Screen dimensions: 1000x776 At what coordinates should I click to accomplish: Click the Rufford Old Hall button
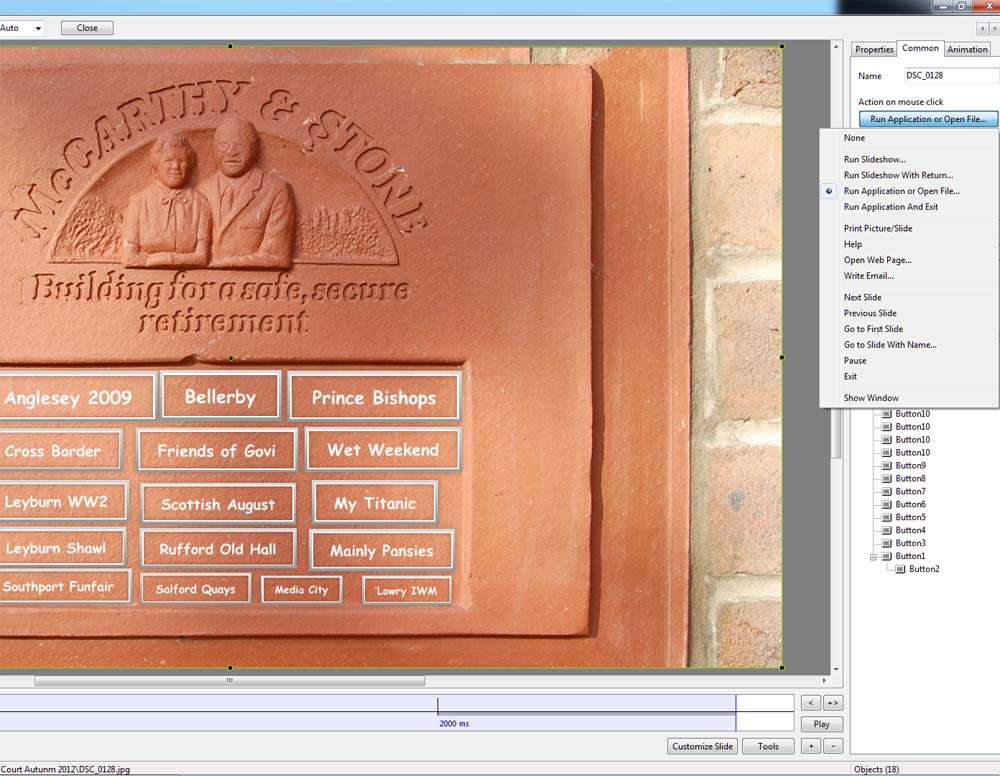(218, 549)
